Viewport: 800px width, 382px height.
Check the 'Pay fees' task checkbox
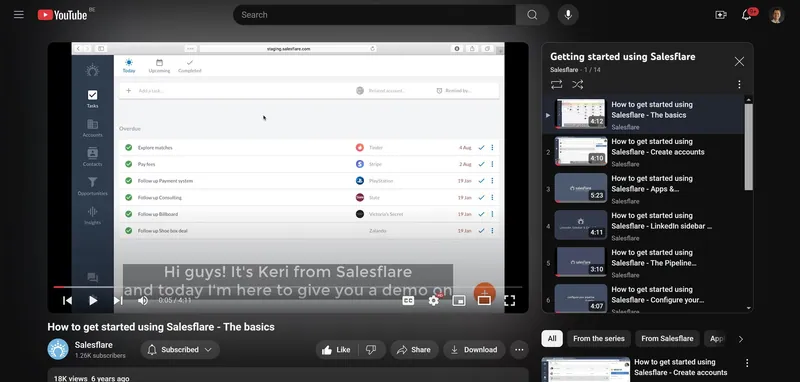tap(129, 164)
